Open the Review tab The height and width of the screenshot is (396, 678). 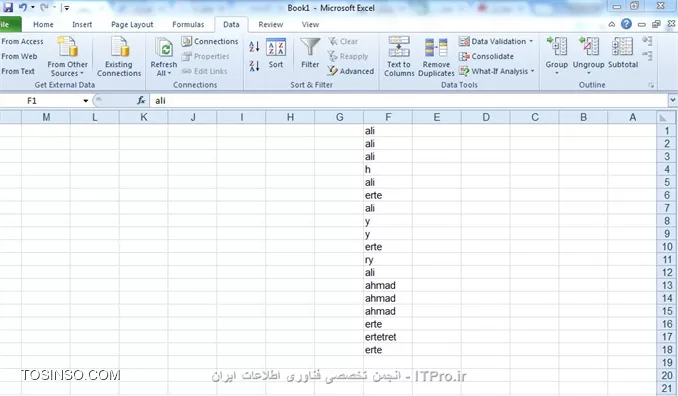click(271, 25)
